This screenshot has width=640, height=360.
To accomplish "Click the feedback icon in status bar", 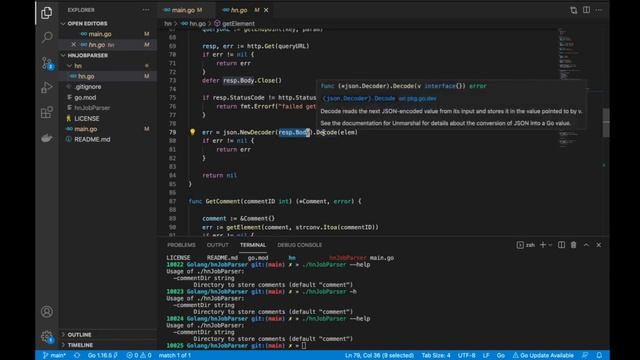I will 585,355.
